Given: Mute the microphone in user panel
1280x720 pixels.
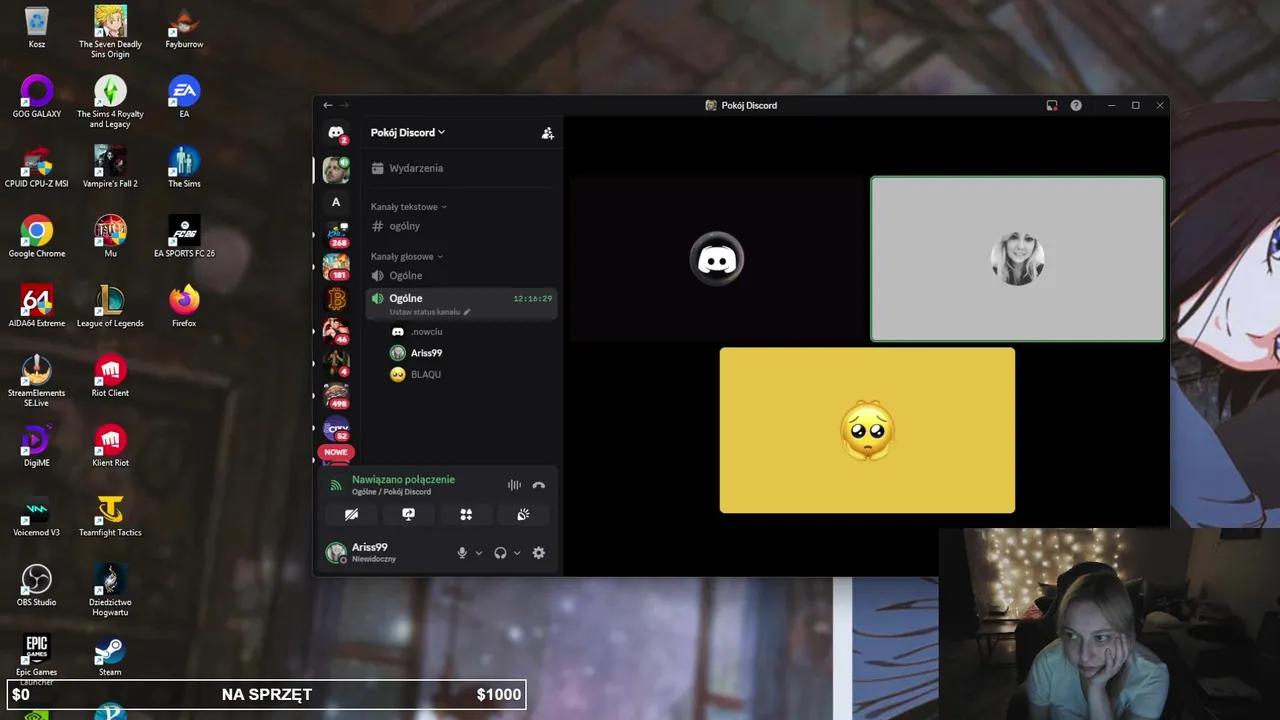Looking at the screenshot, I should coord(462,553).
